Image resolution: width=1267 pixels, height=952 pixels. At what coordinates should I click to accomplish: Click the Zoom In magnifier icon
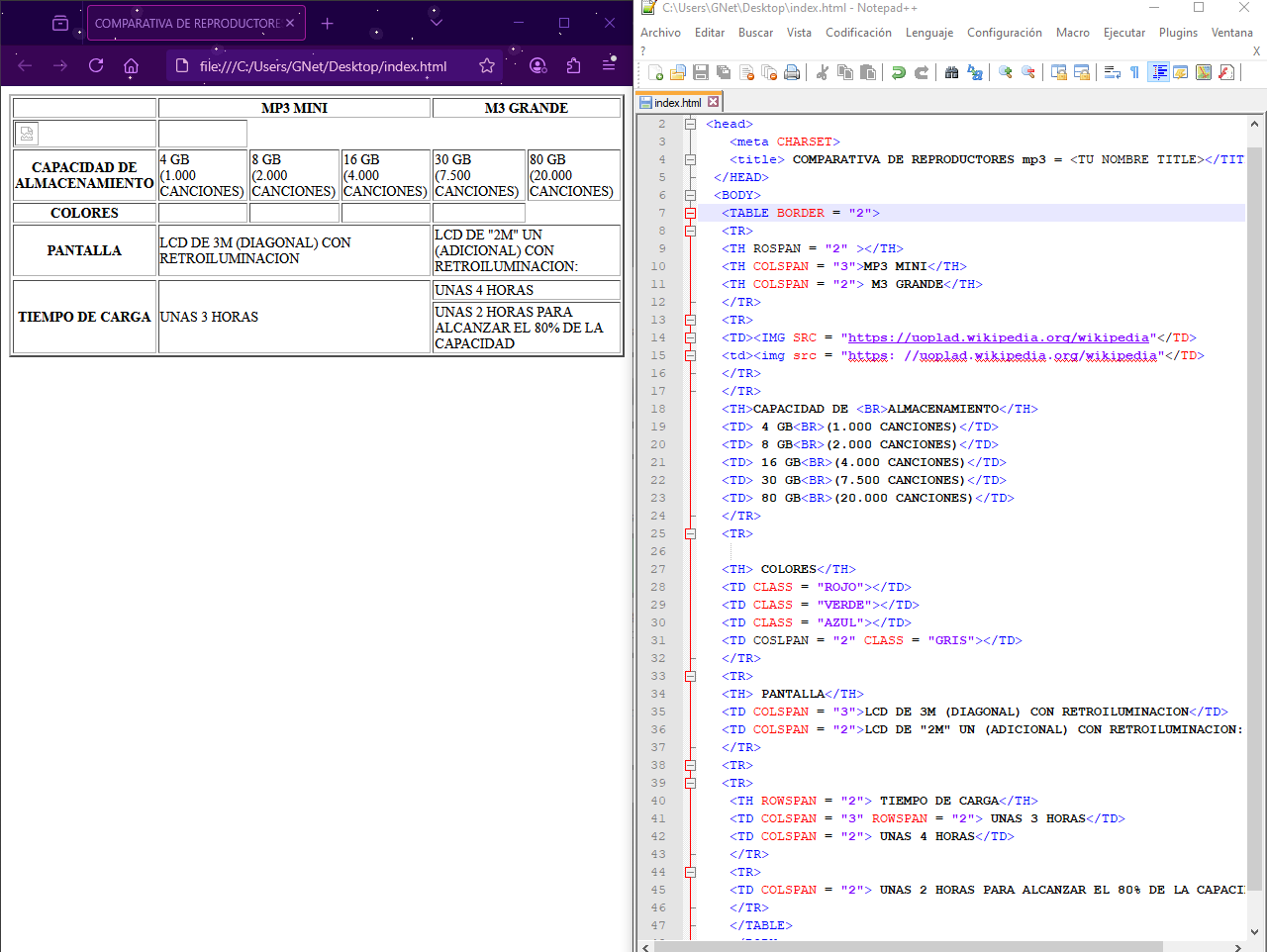(1005, 72)
